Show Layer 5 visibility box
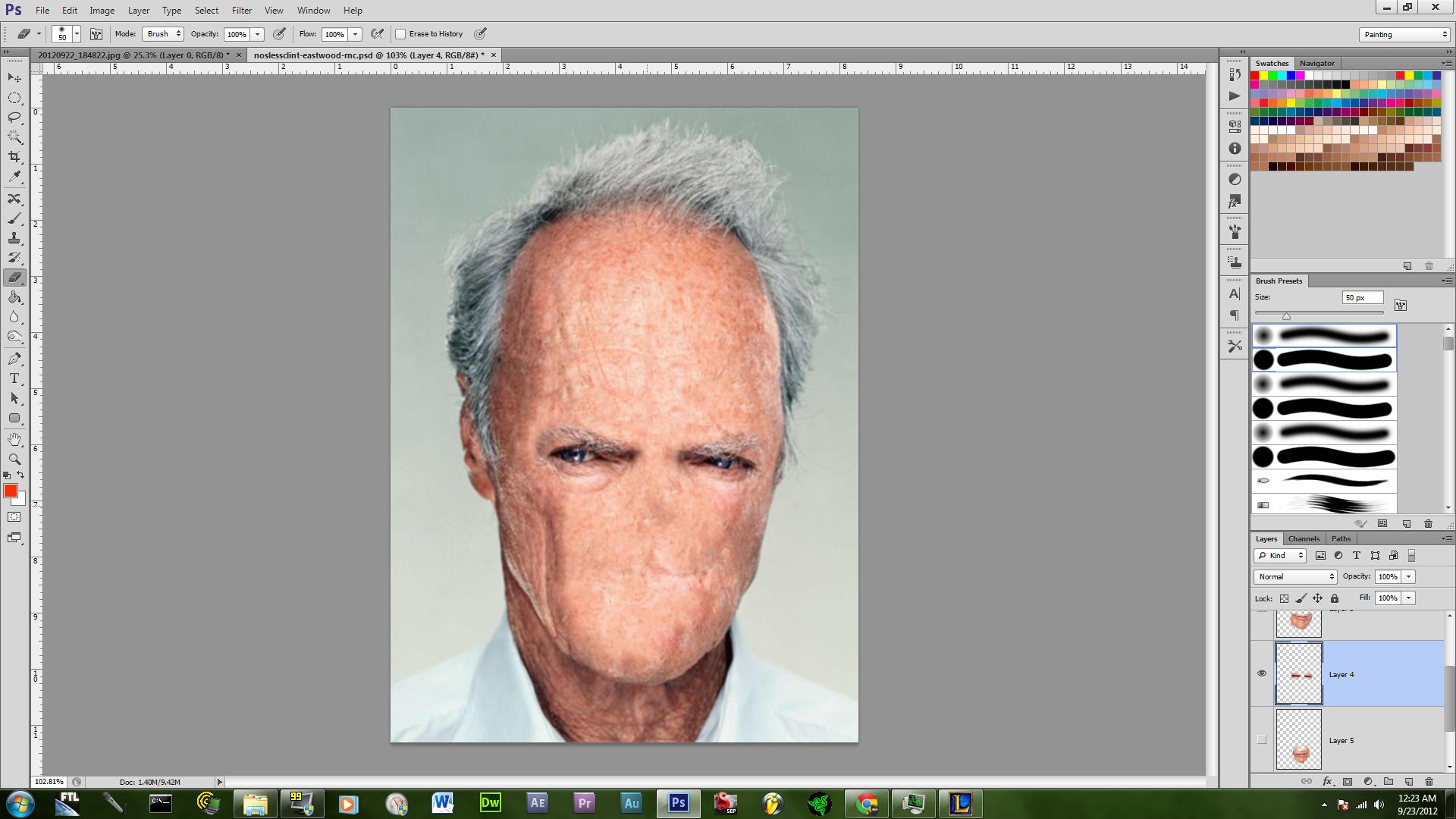Viewport: 1456px width, 819px height. (x=1262, y=740)
